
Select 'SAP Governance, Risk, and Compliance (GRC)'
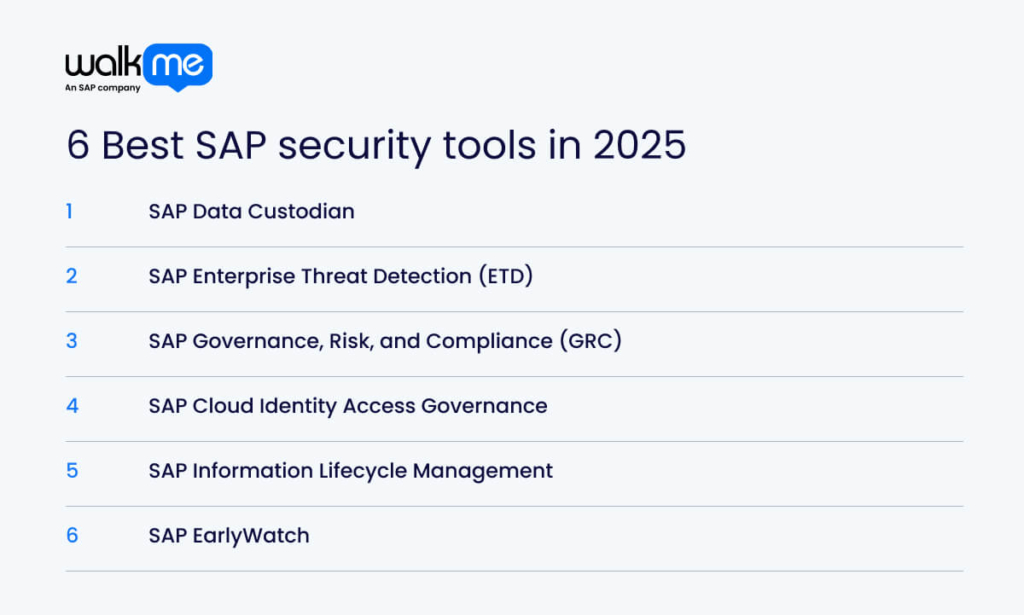pyautogui.click(x=385, y=341)
